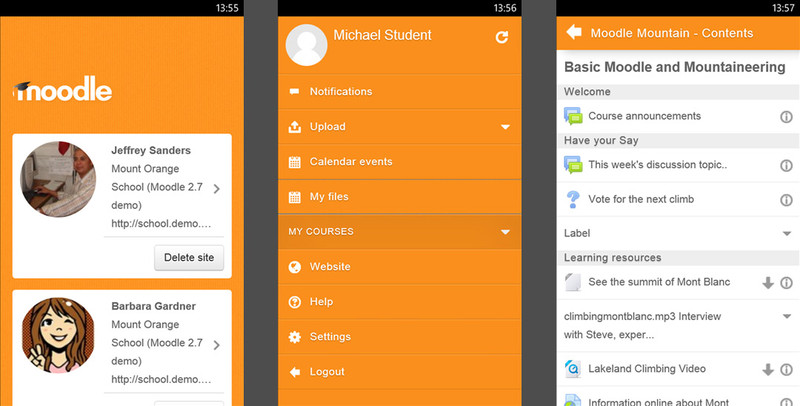800x406 pixels.
Task: Click Lakeland Climbing Video file icon
Action: point(573,369)
